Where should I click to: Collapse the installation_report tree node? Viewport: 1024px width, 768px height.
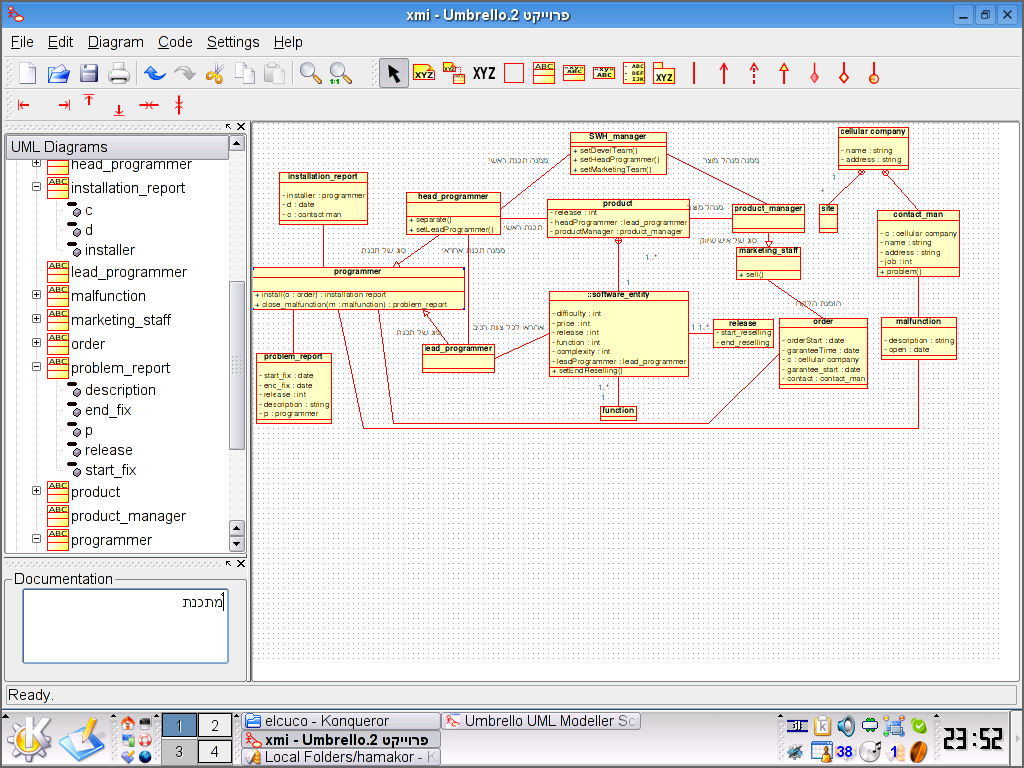coord(37,187)
